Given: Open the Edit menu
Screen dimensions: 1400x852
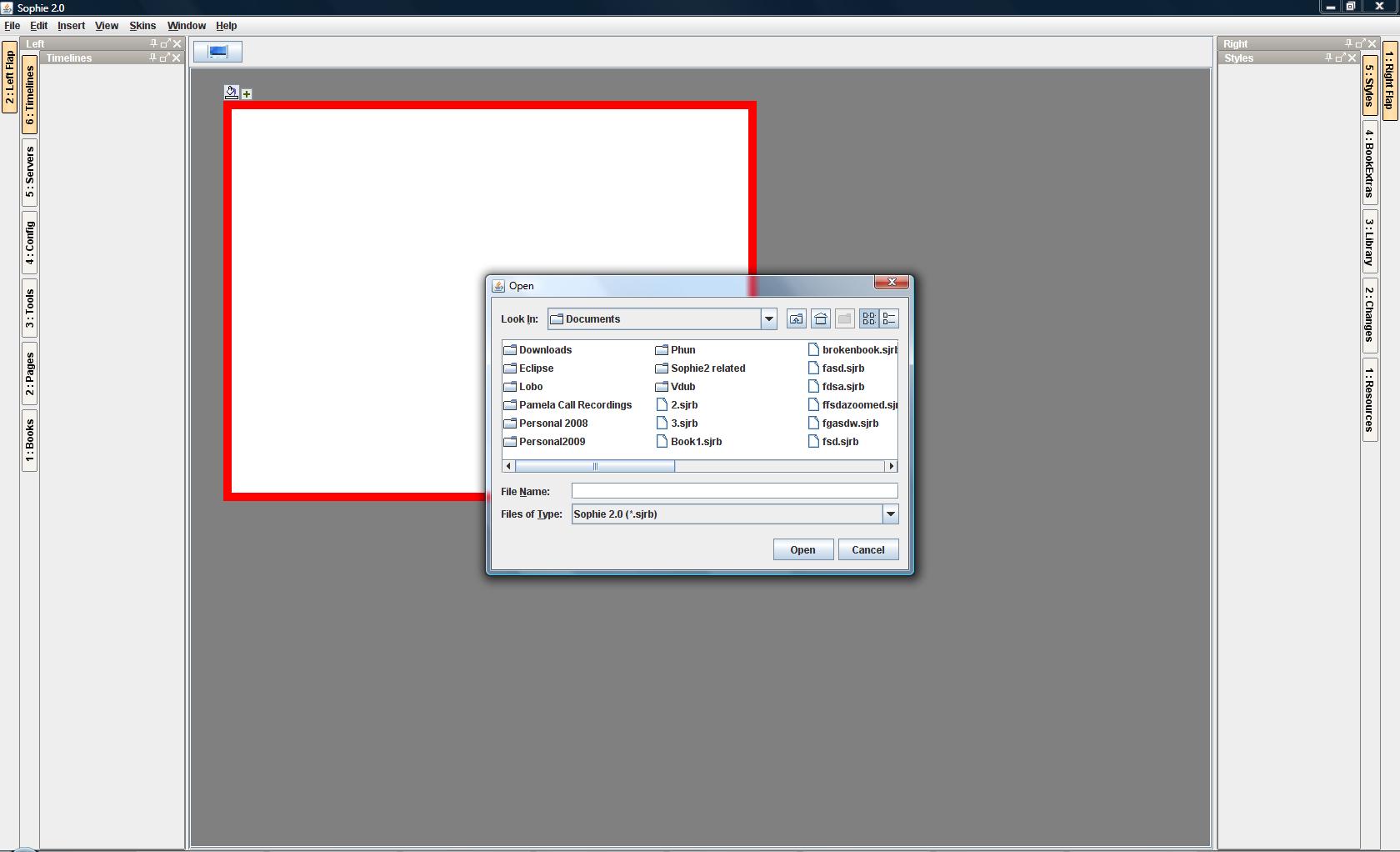Looking at the screenshot, I should point(39,25).
